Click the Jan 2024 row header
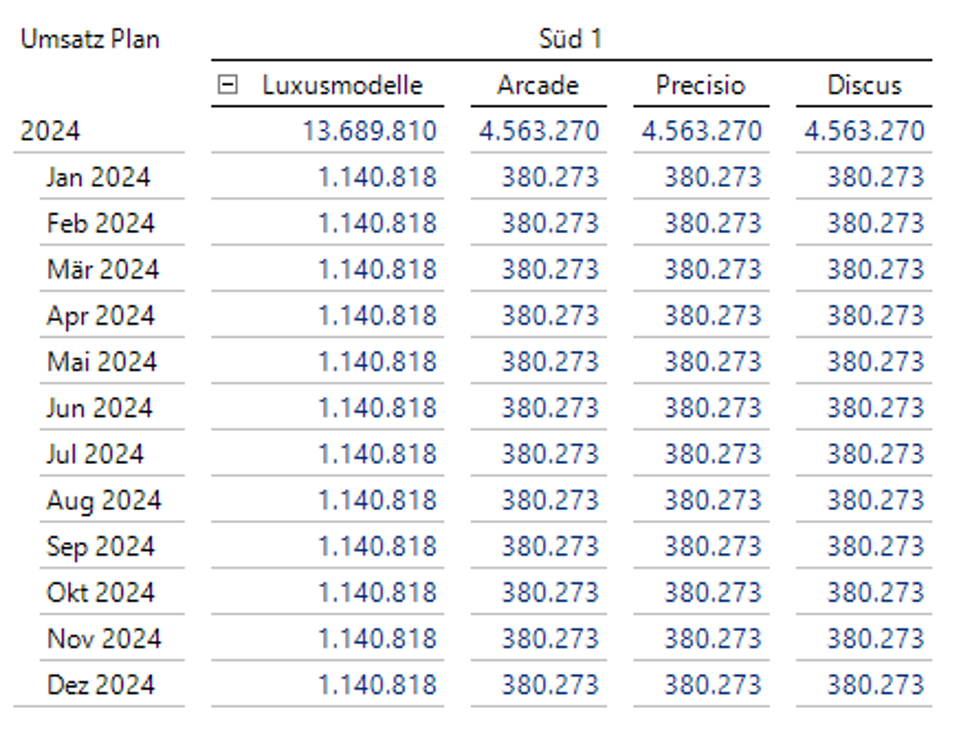The width and height of the screenshot is (955, 732). tap(98, 178)
